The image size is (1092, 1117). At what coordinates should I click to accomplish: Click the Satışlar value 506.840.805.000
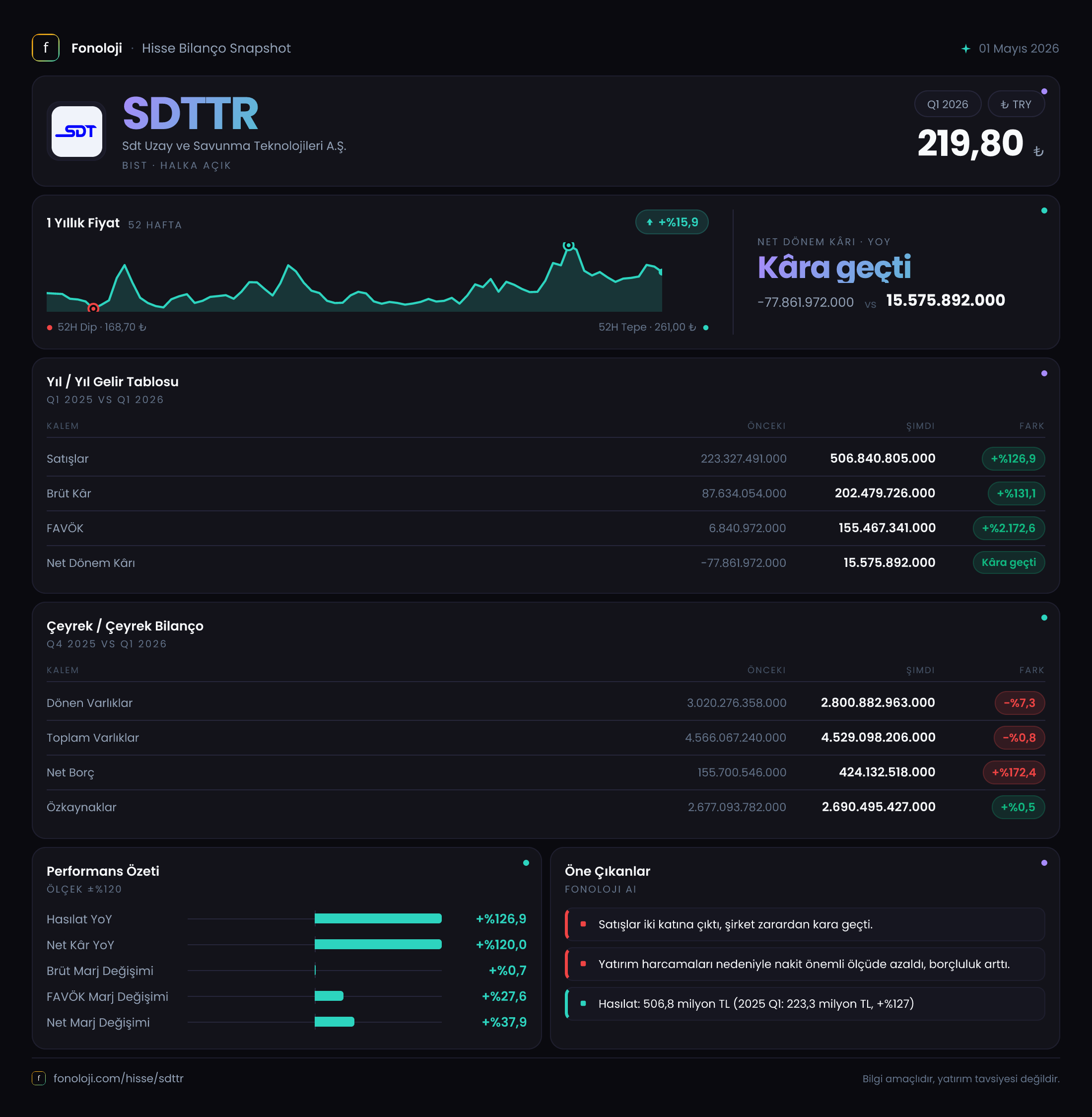click(882, 458)
